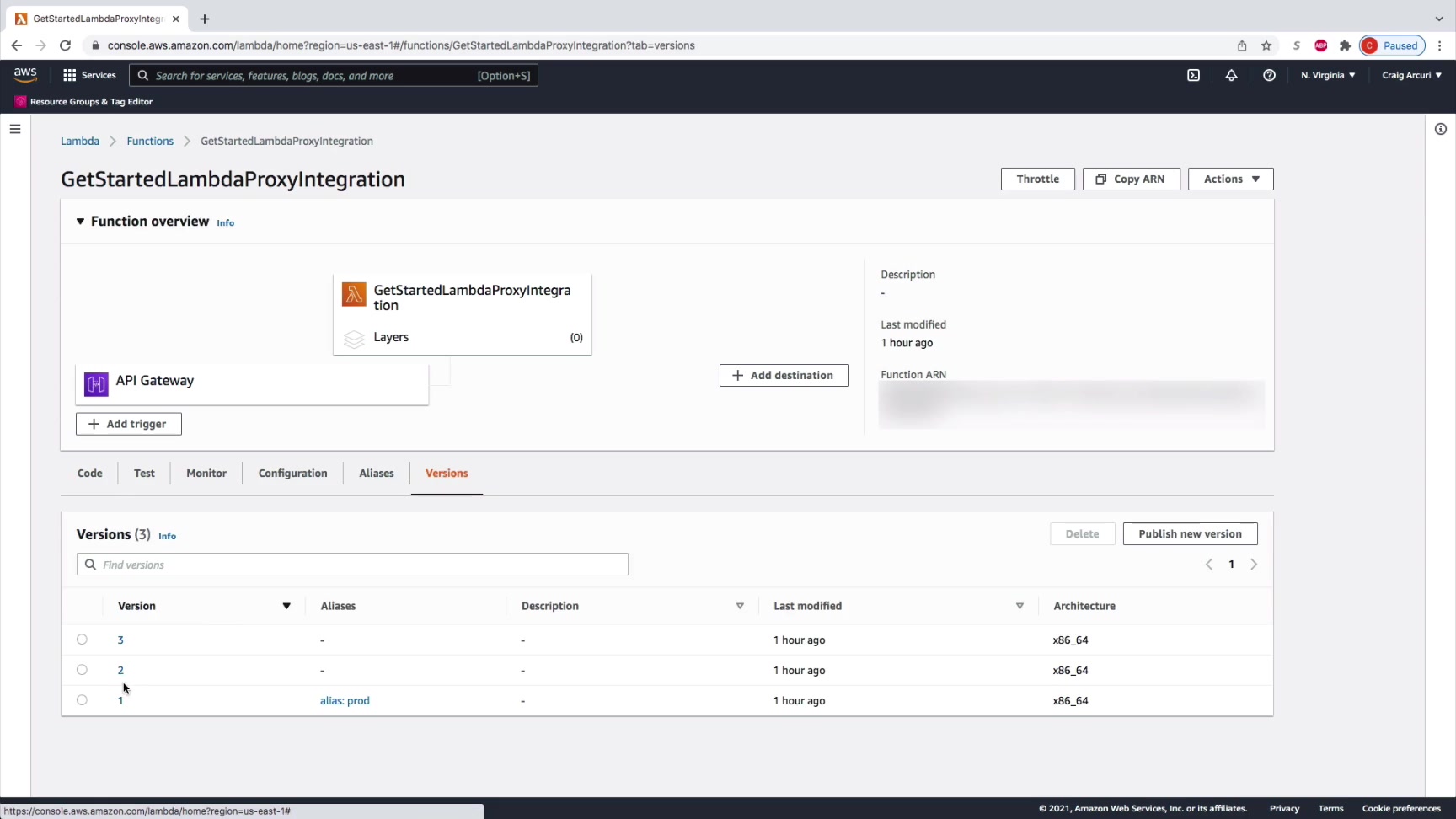Open the notifications bell

[1231, 75]
